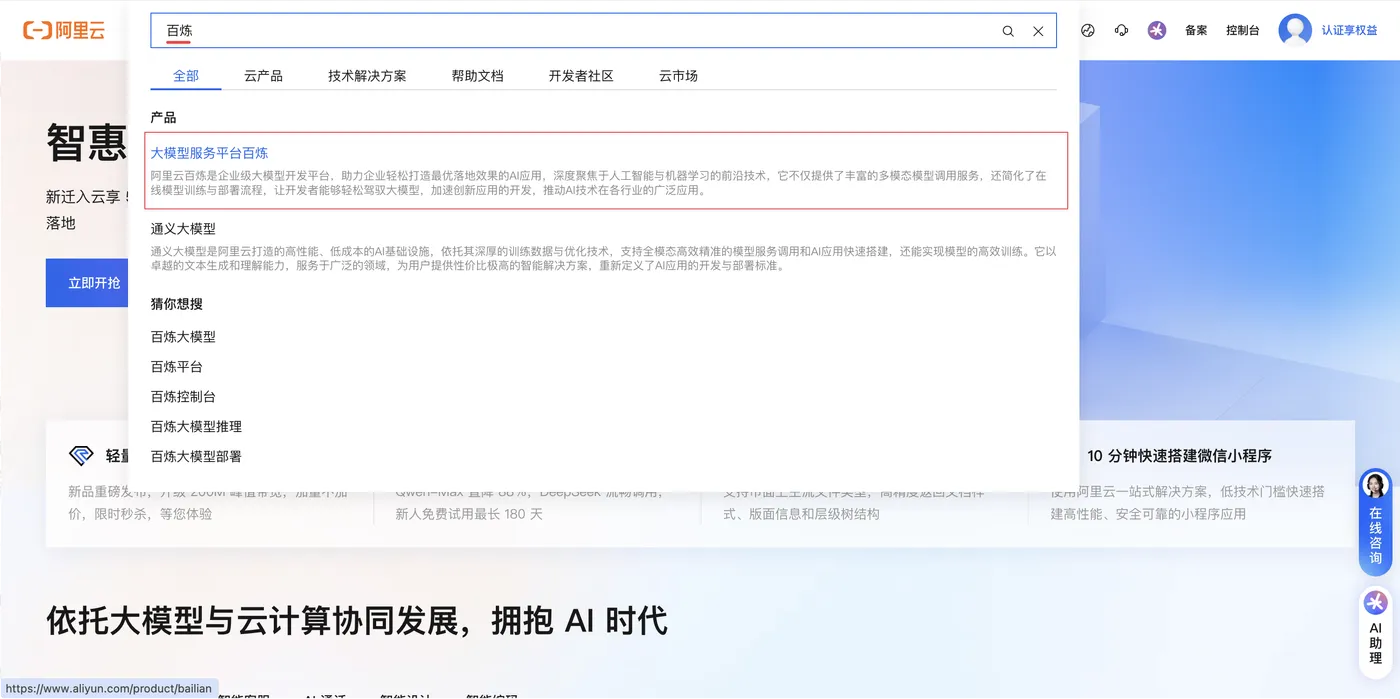Click the search input containing 百炼
The height and width of the screenshot is (699, 1400).
575,31
